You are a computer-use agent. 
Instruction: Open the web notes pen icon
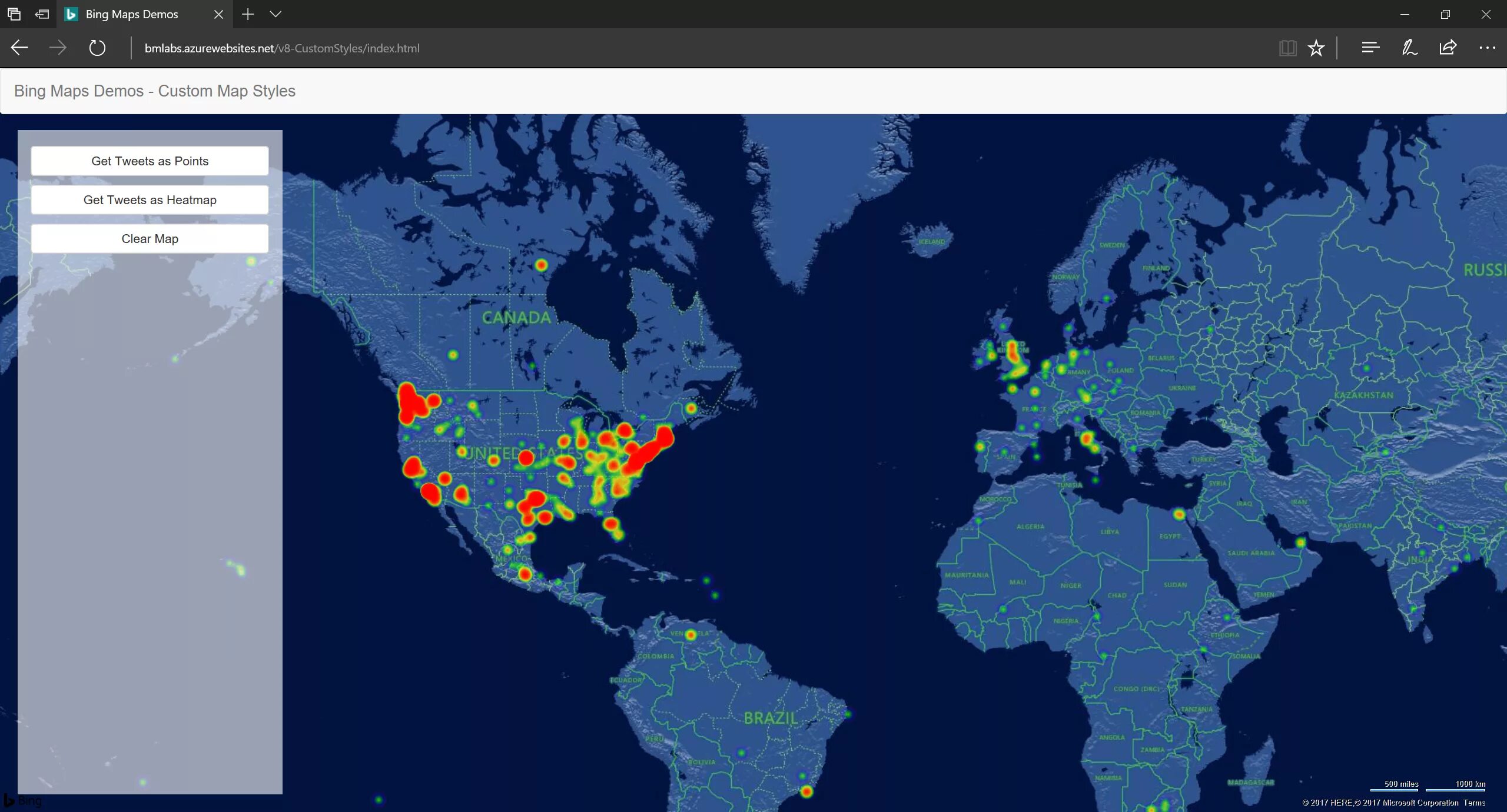pos(1409,48)
